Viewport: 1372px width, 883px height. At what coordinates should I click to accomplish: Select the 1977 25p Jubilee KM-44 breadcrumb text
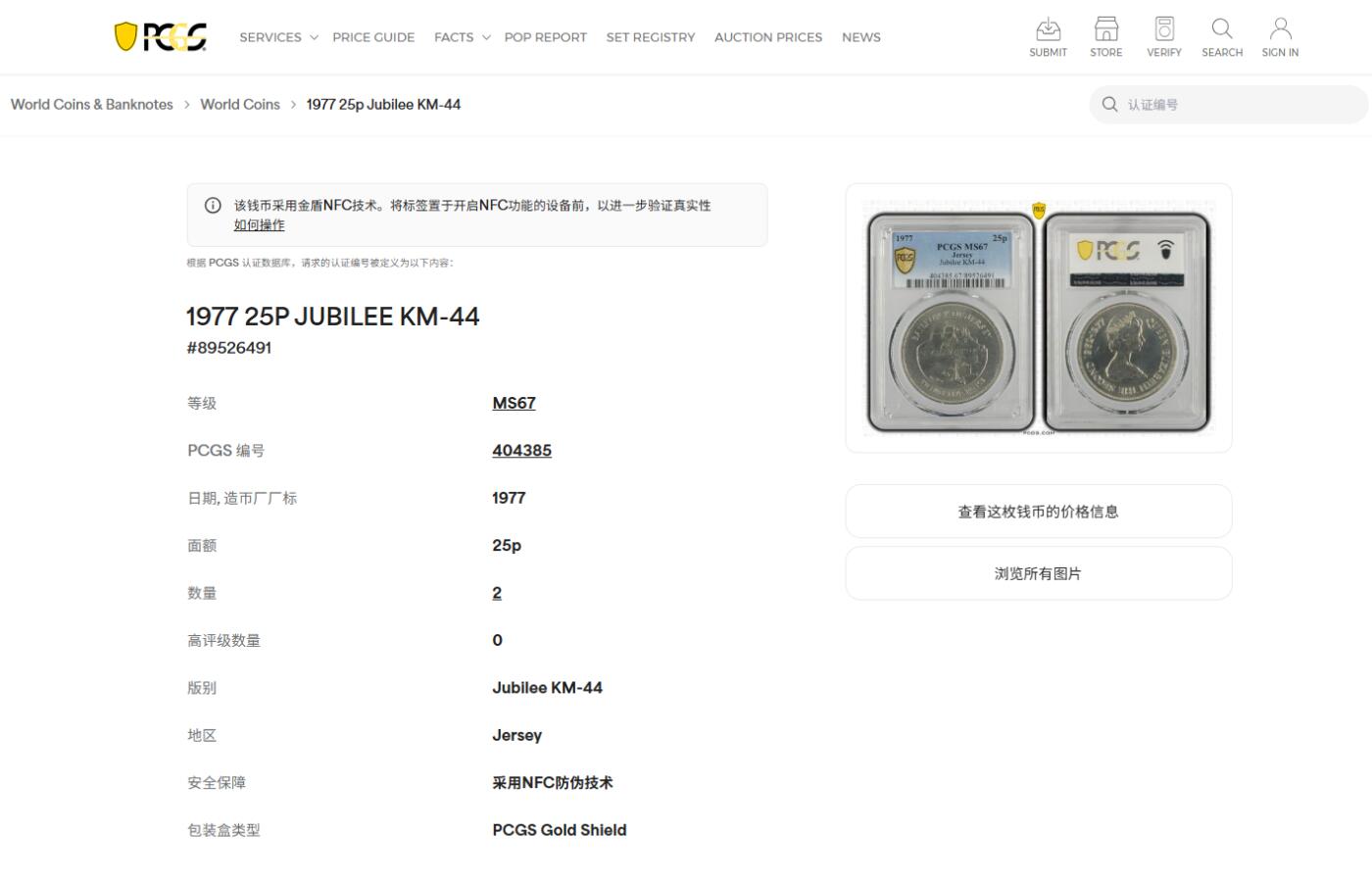[x=383, y=104]
